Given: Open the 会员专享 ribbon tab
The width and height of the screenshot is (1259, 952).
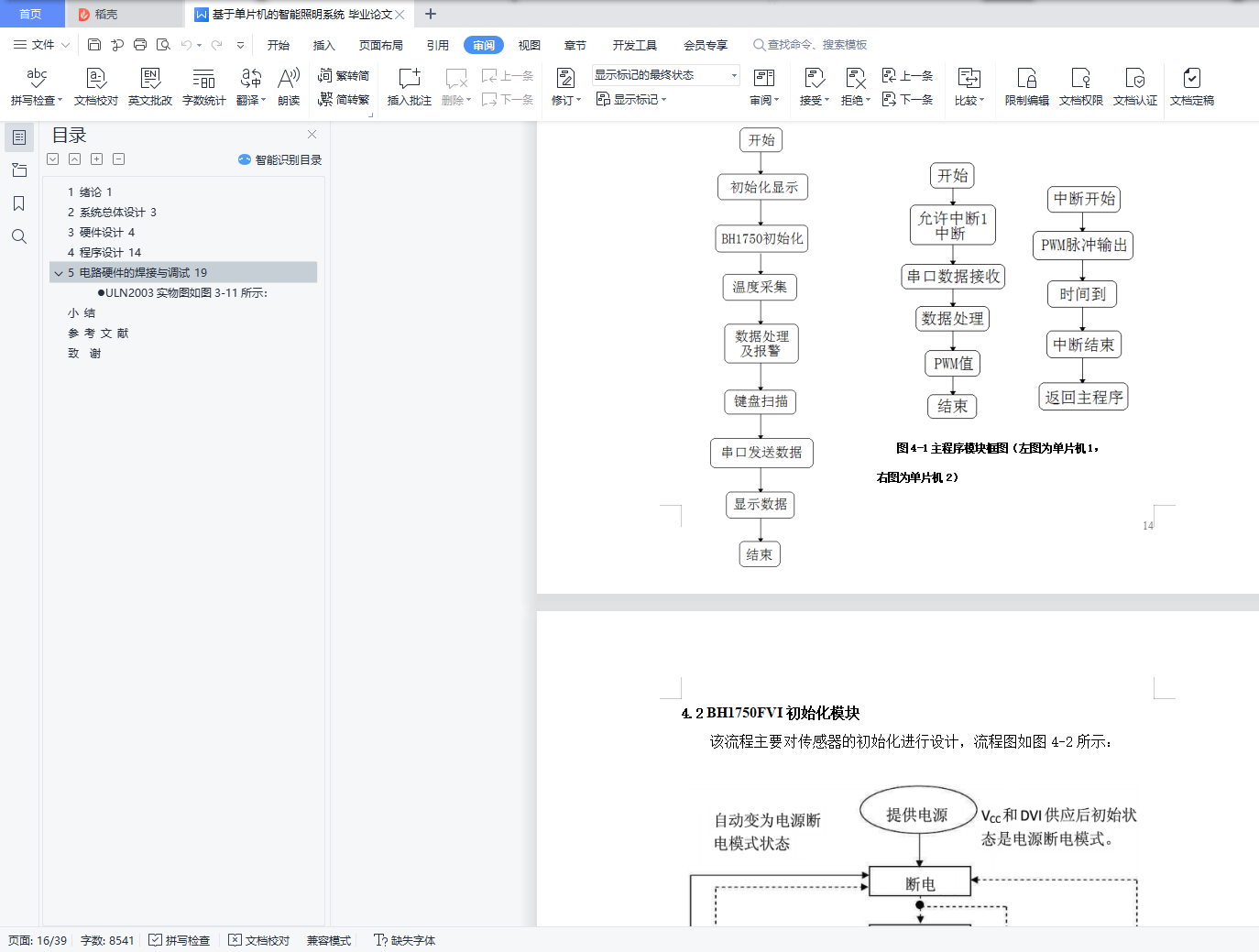Looking at the screenshot, I should click(706, 45).
